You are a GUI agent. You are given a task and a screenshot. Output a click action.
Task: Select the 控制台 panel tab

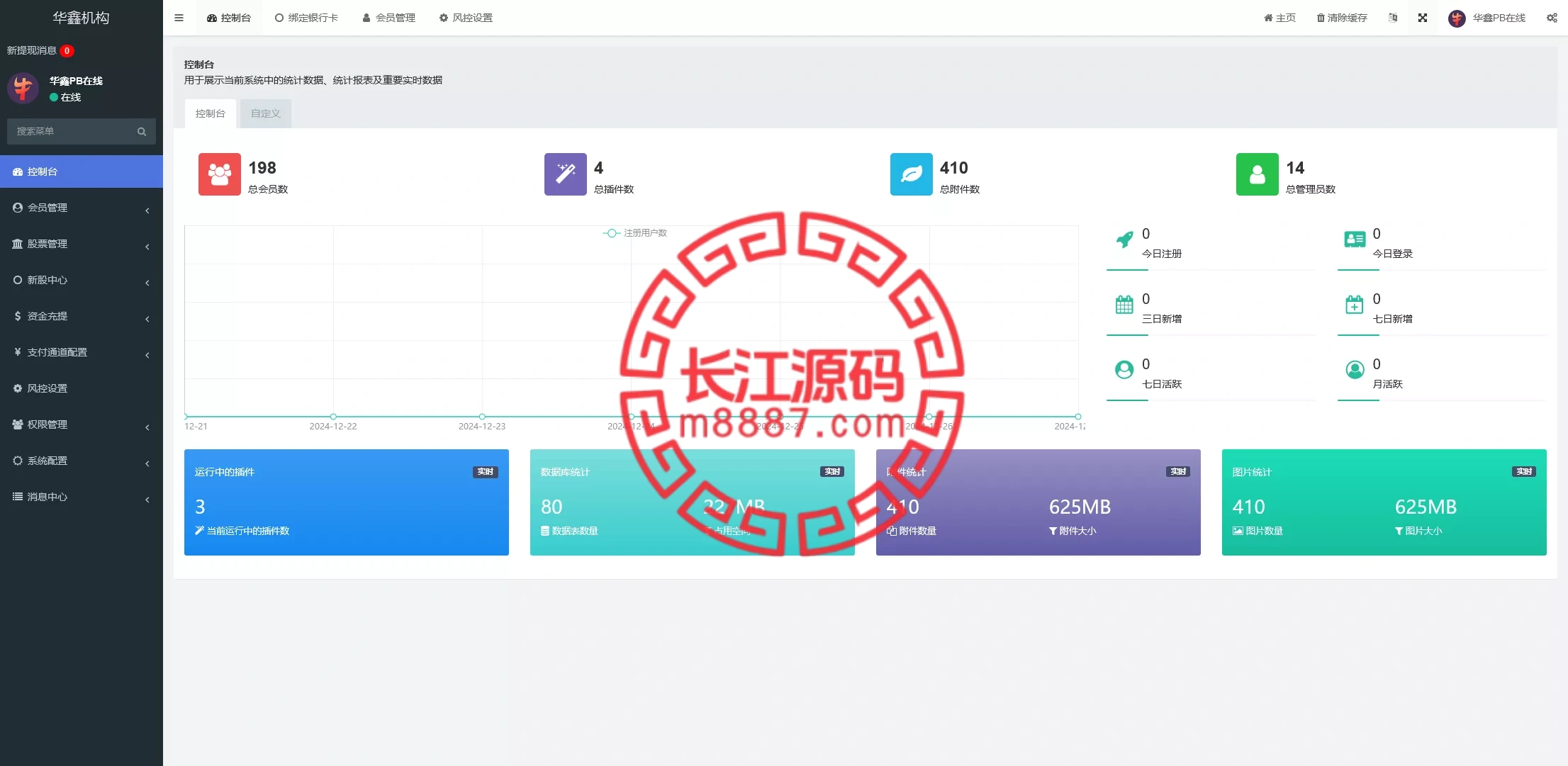(211, 113)
